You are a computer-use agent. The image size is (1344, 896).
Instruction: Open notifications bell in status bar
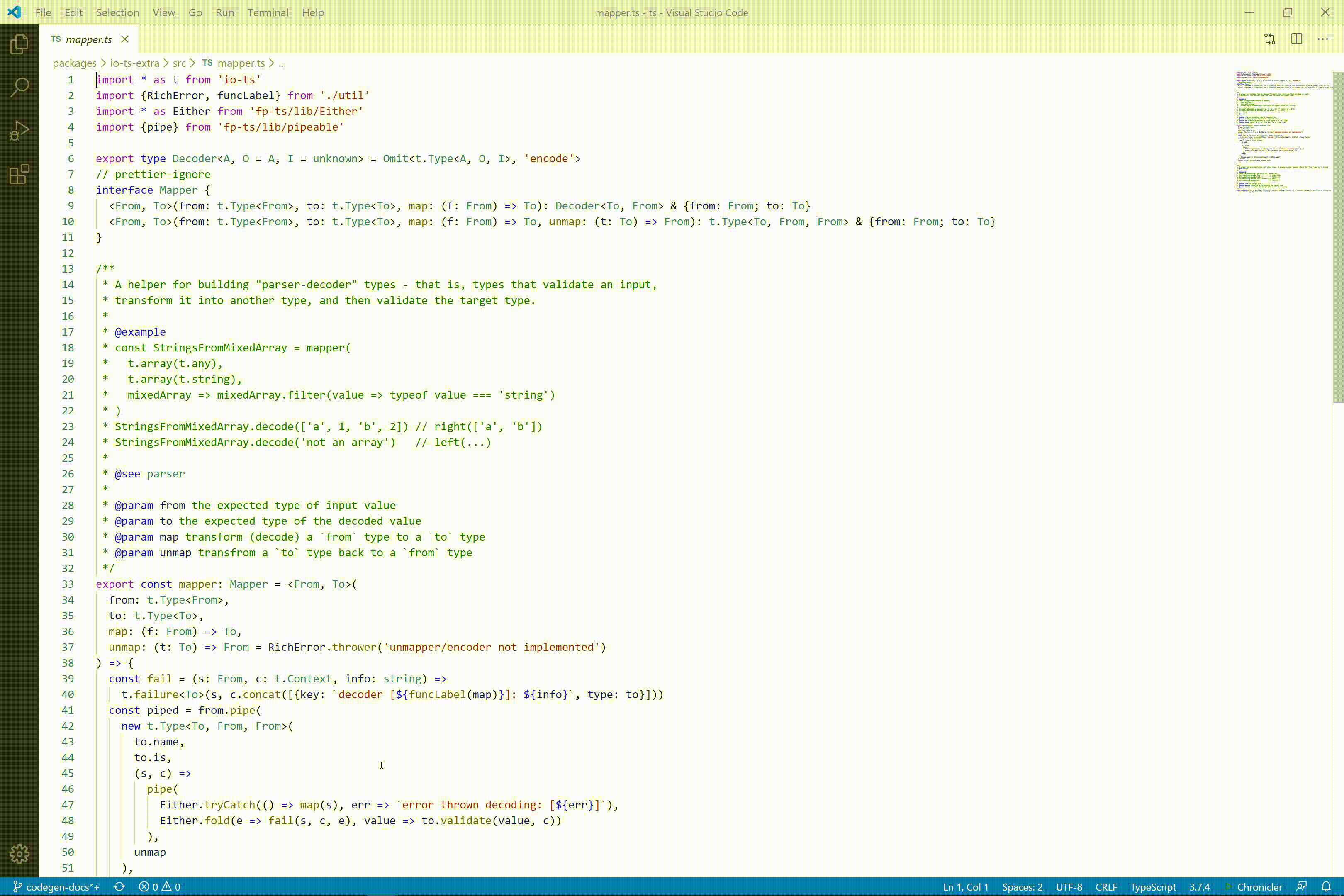point(1326,886)
